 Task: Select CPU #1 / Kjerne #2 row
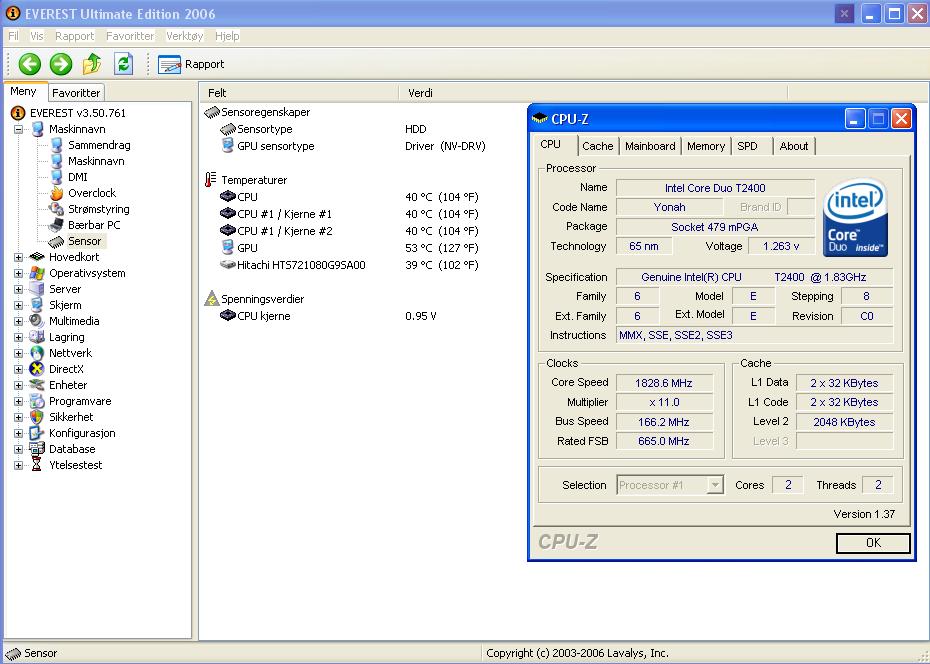pos(349,231)
